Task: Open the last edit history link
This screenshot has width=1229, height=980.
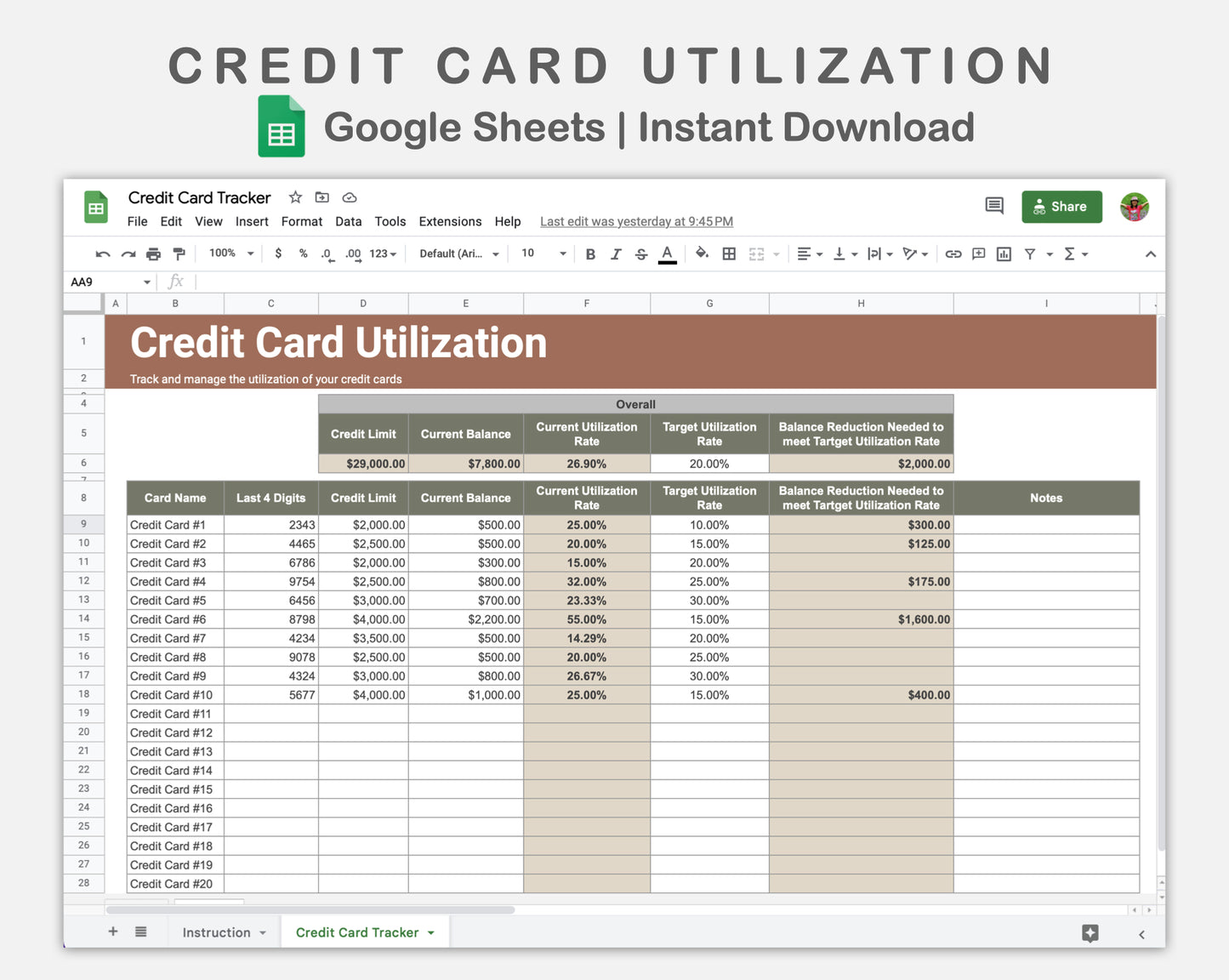Action: 636,221
